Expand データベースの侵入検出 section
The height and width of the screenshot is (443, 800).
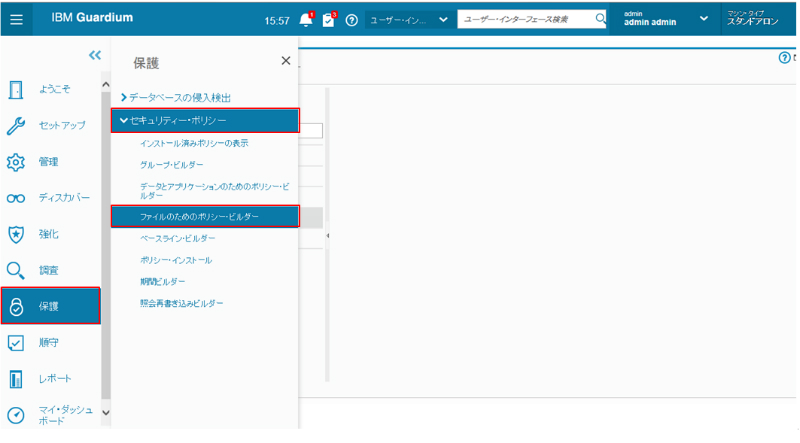[180, 97]
